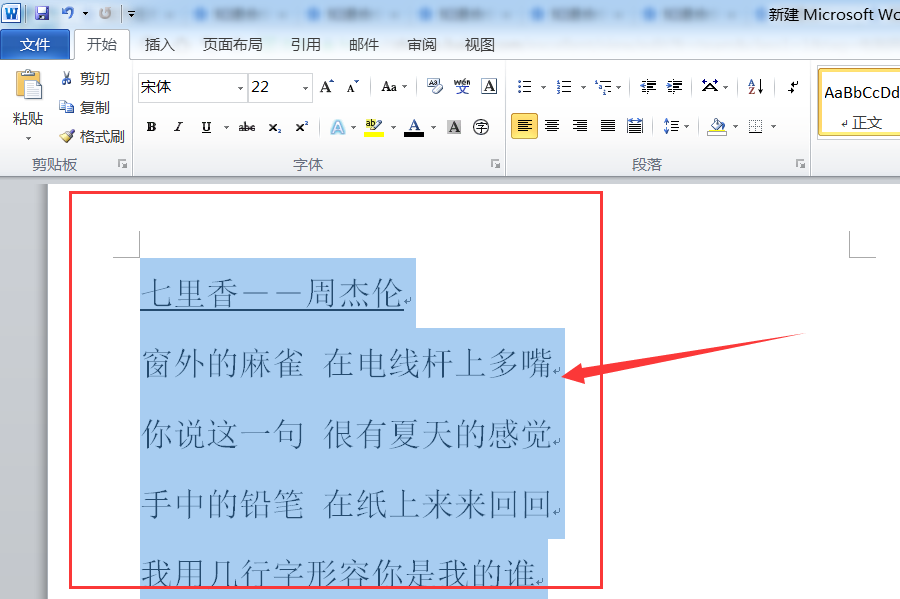The height and width of the screenshot is (599, 900).
Task: Switch to the 插入 ribbon tab
Action: [x=160, y=44]
